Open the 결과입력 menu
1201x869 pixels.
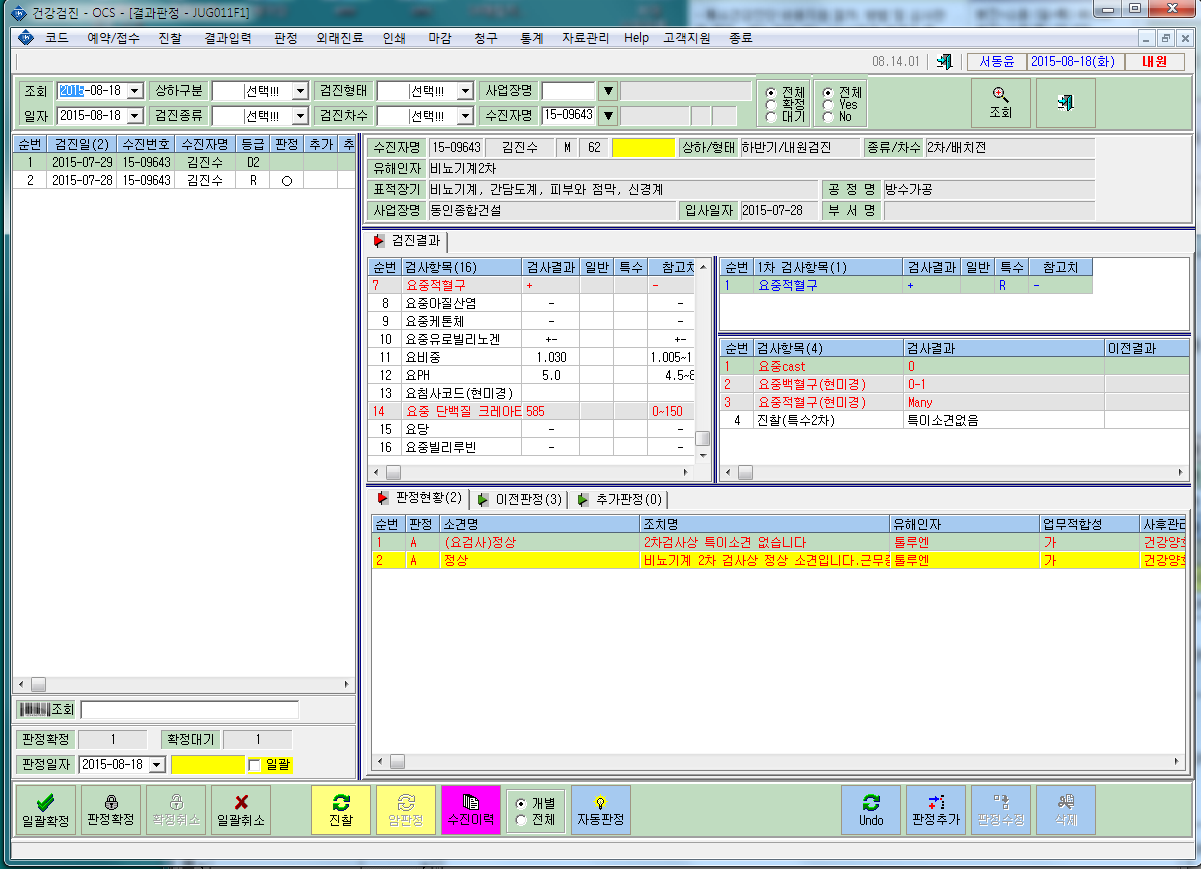pyautogui.click(x=227, y=38)
